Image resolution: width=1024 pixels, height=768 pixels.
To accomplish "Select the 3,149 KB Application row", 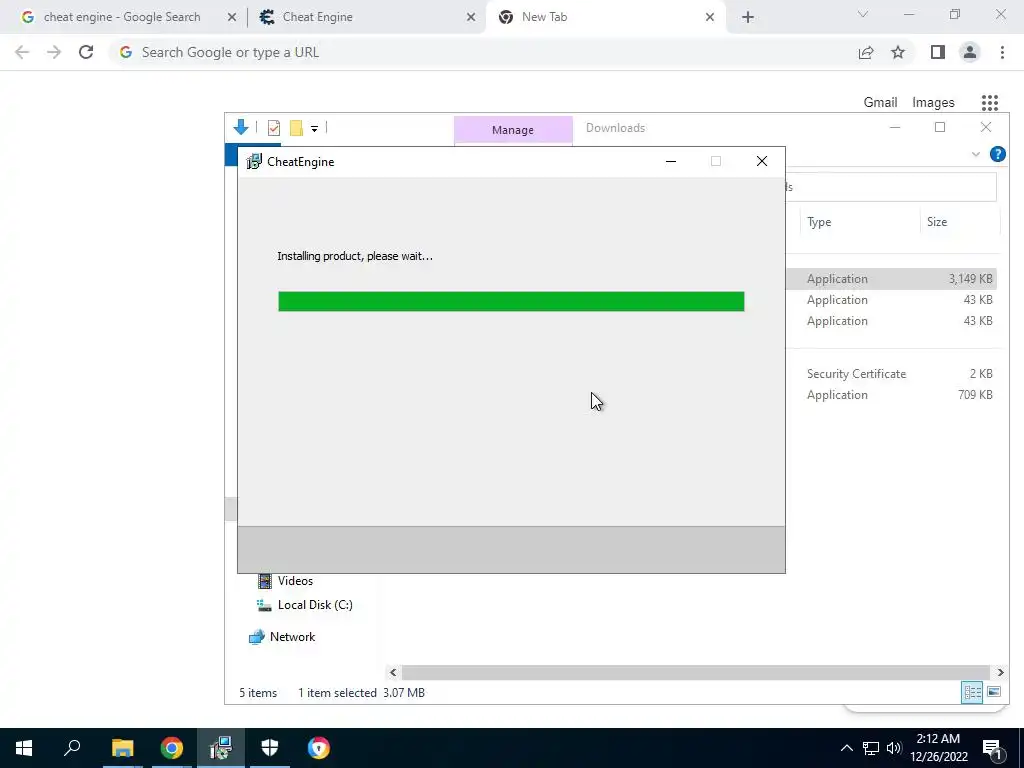I will [891, 279].
